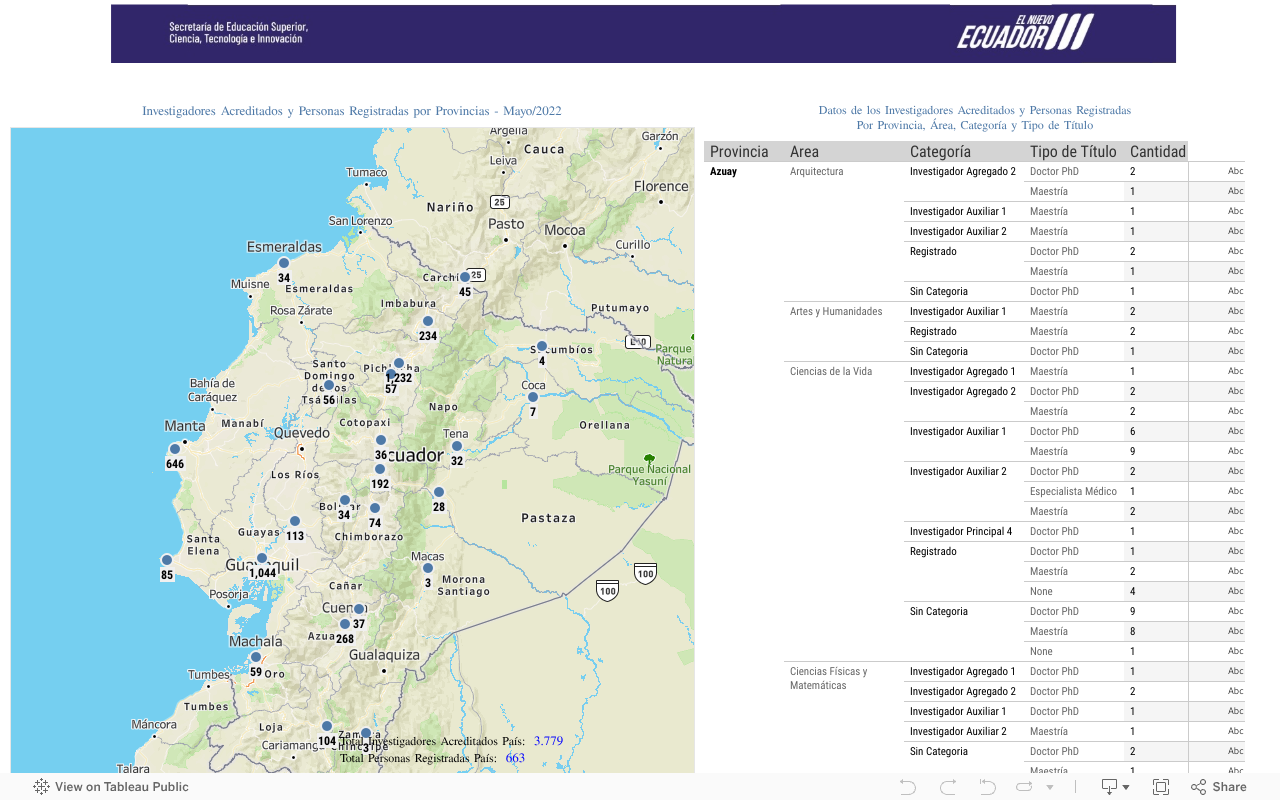Select the map marker labeled 57
Image resolution: width=1280 pixels, height=800 pixels.
[x=391, y=374]
